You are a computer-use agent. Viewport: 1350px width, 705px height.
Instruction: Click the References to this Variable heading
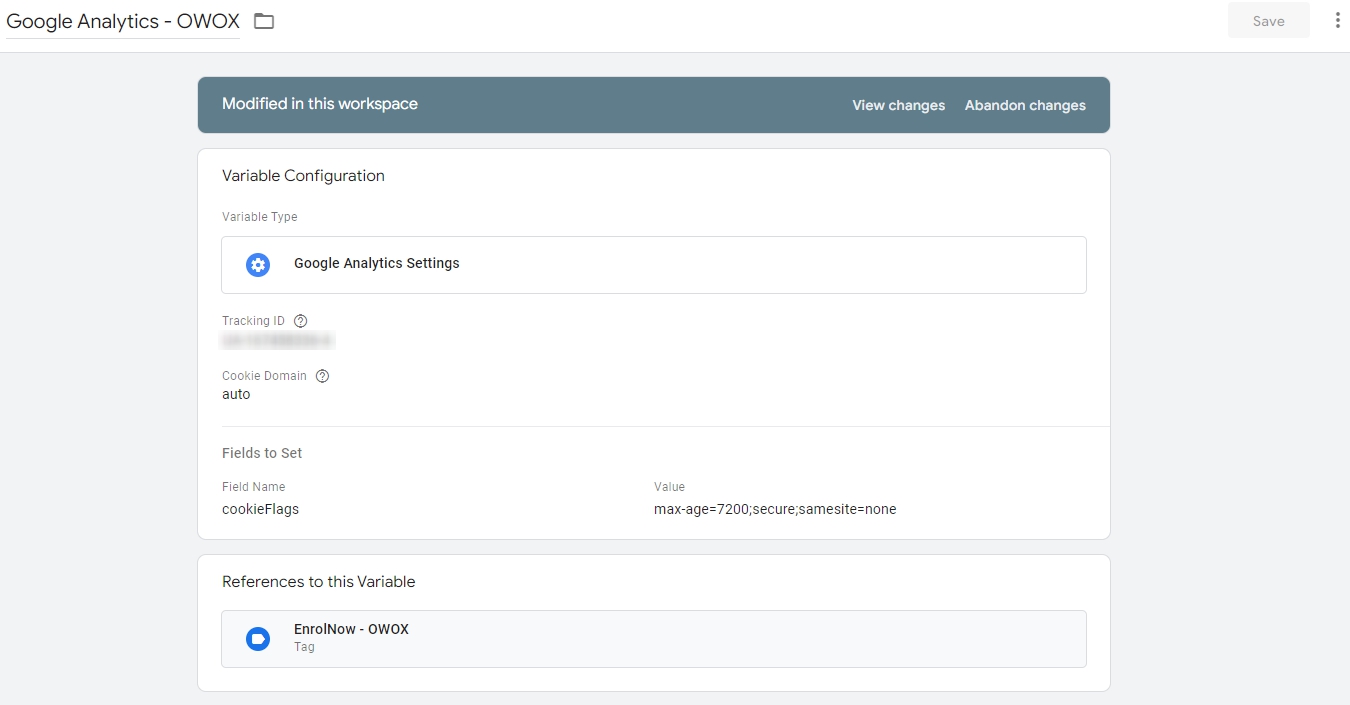[318, 582]
